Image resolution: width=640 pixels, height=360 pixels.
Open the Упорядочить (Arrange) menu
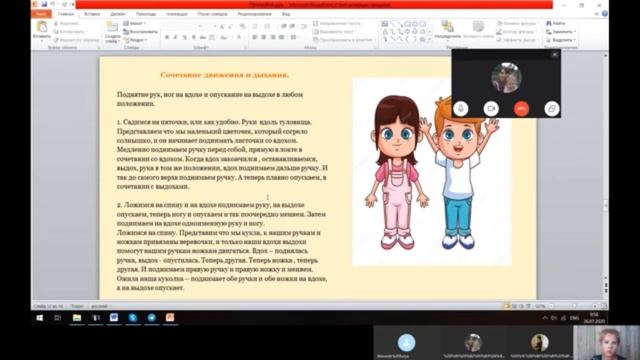click(x=447, y=30)
